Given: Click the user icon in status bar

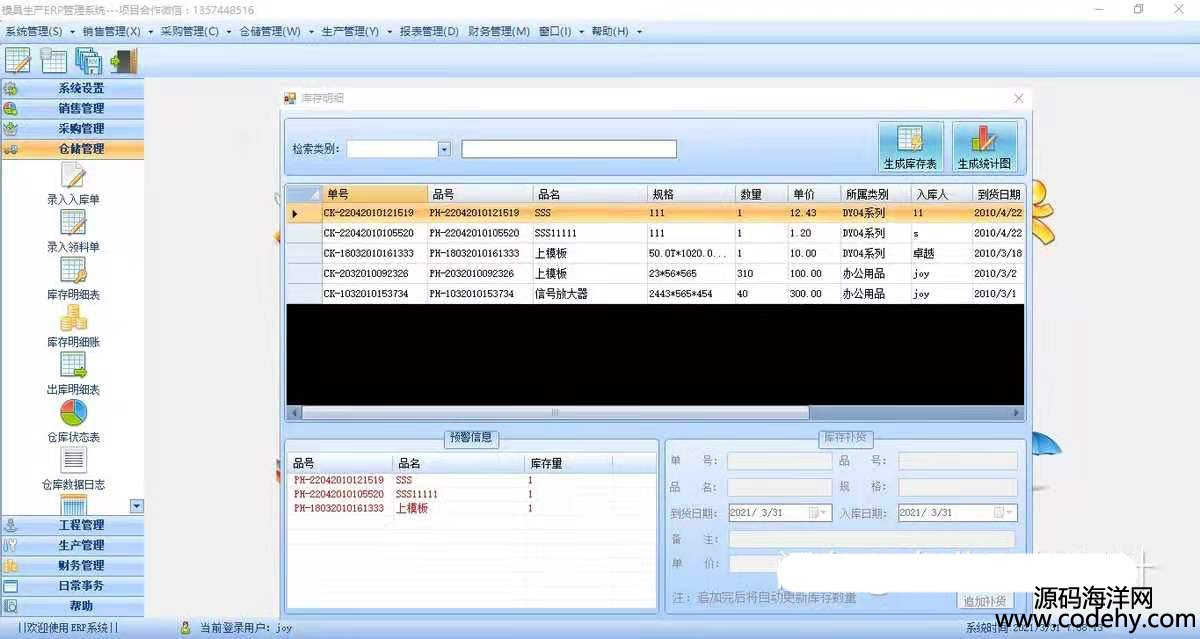Looking at the screenshot, I should point(185,628).
